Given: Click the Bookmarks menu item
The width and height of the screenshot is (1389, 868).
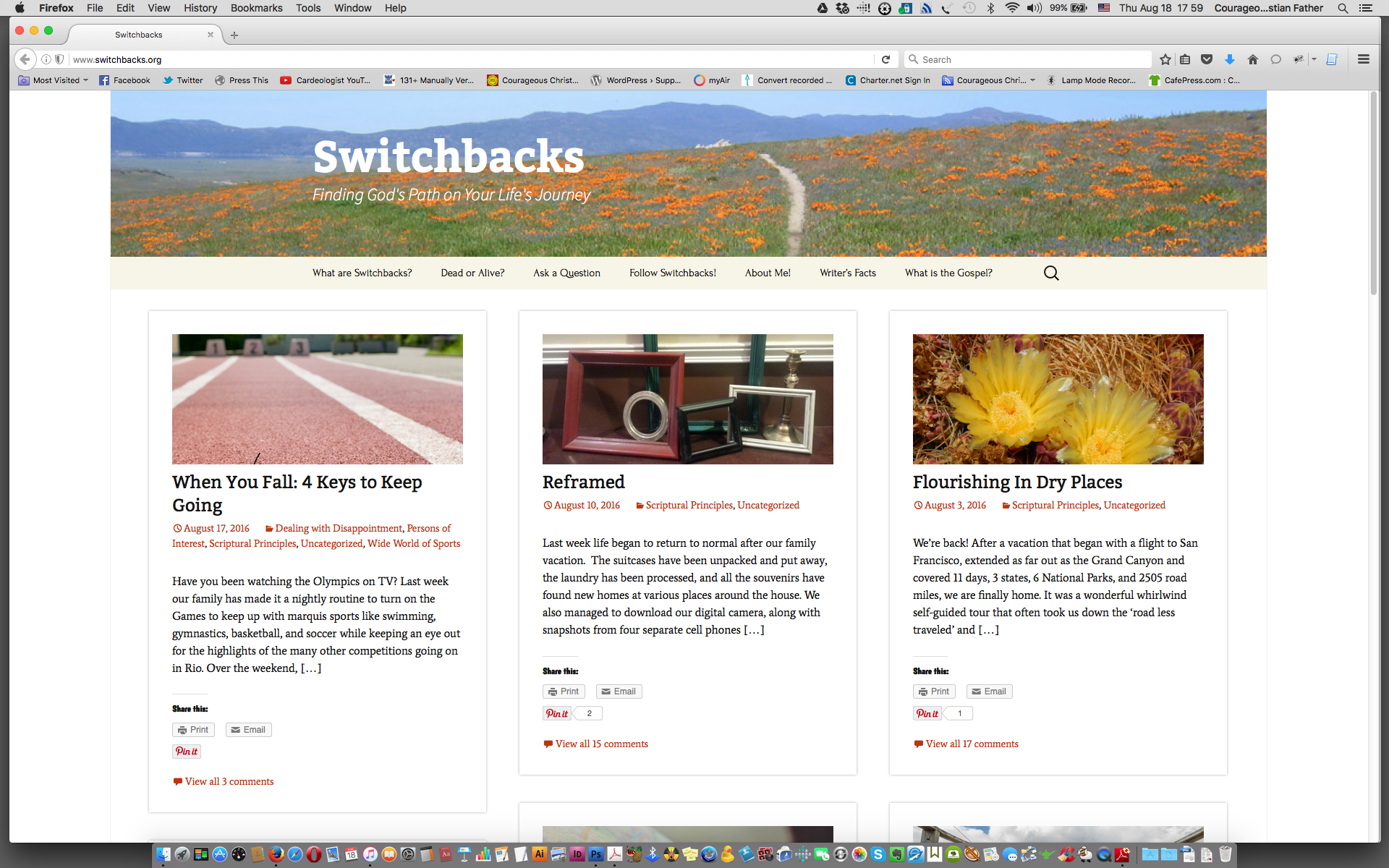Looking at the screenshot, I should (x=254, y=8).
